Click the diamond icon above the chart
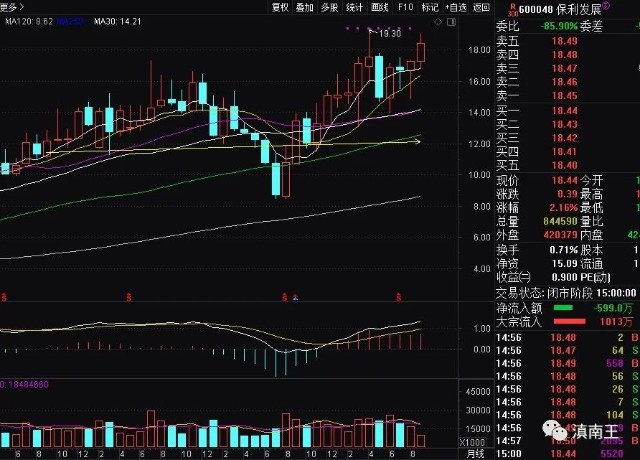Image resolution: width=640 pixels, height=460 pixels. point(438,22)
